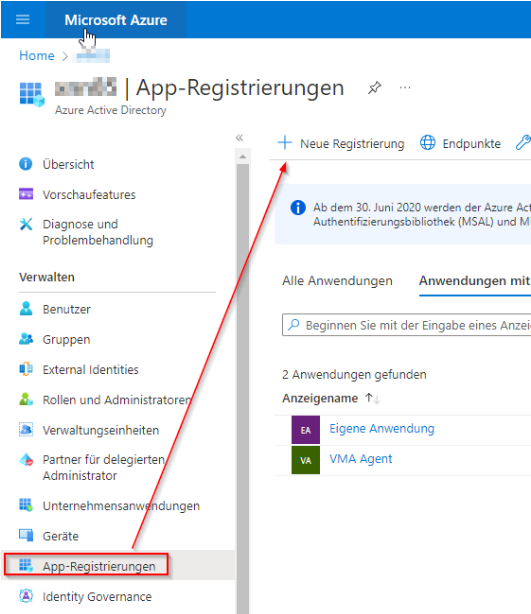The image size is (531, 614).
Task: Click the plus icon for Neue Registrierung
Action: [285, 143]
